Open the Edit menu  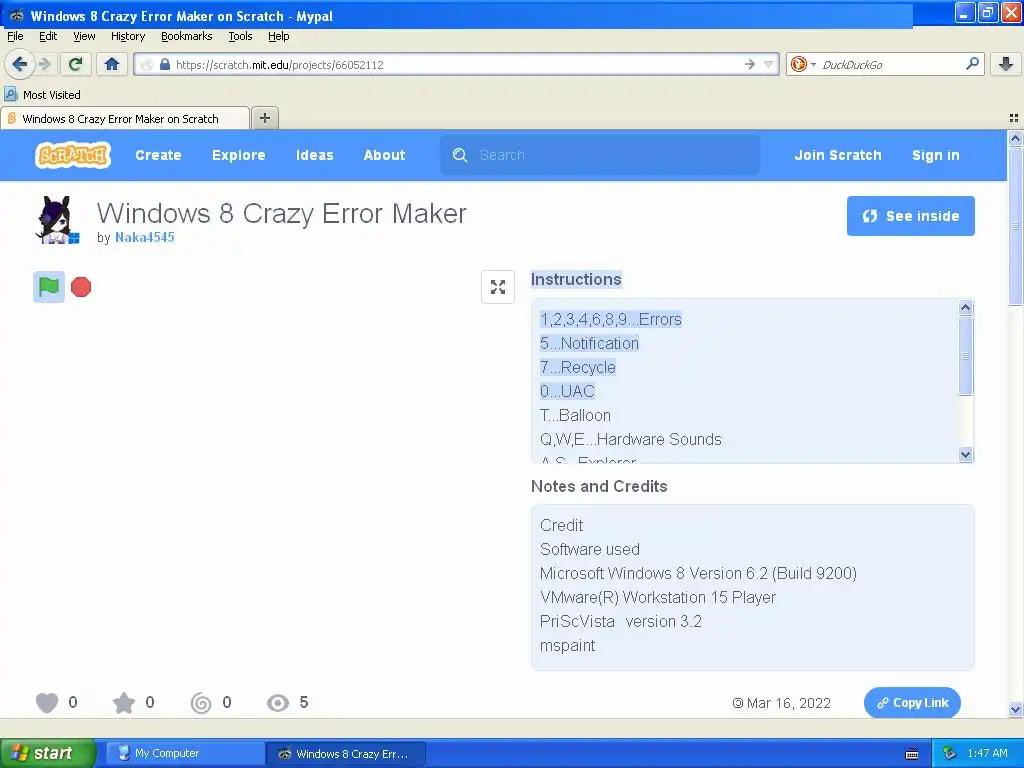(48, 37)
